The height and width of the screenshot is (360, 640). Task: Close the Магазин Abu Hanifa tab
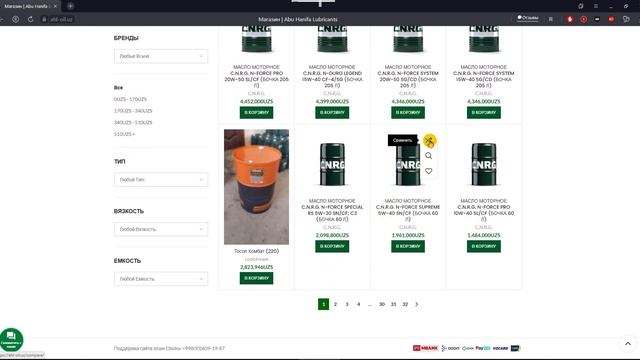[x=55, y=6]
